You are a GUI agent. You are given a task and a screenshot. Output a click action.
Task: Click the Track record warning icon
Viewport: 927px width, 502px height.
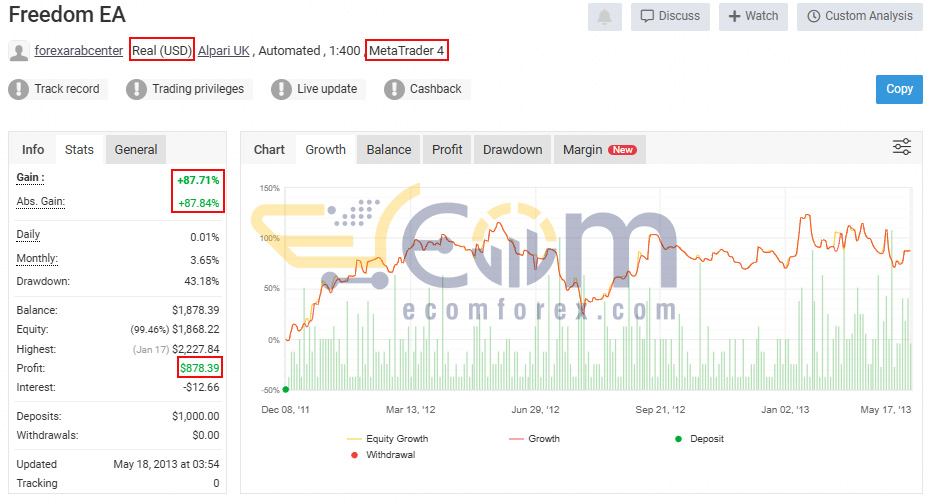(x=18, y=89)
